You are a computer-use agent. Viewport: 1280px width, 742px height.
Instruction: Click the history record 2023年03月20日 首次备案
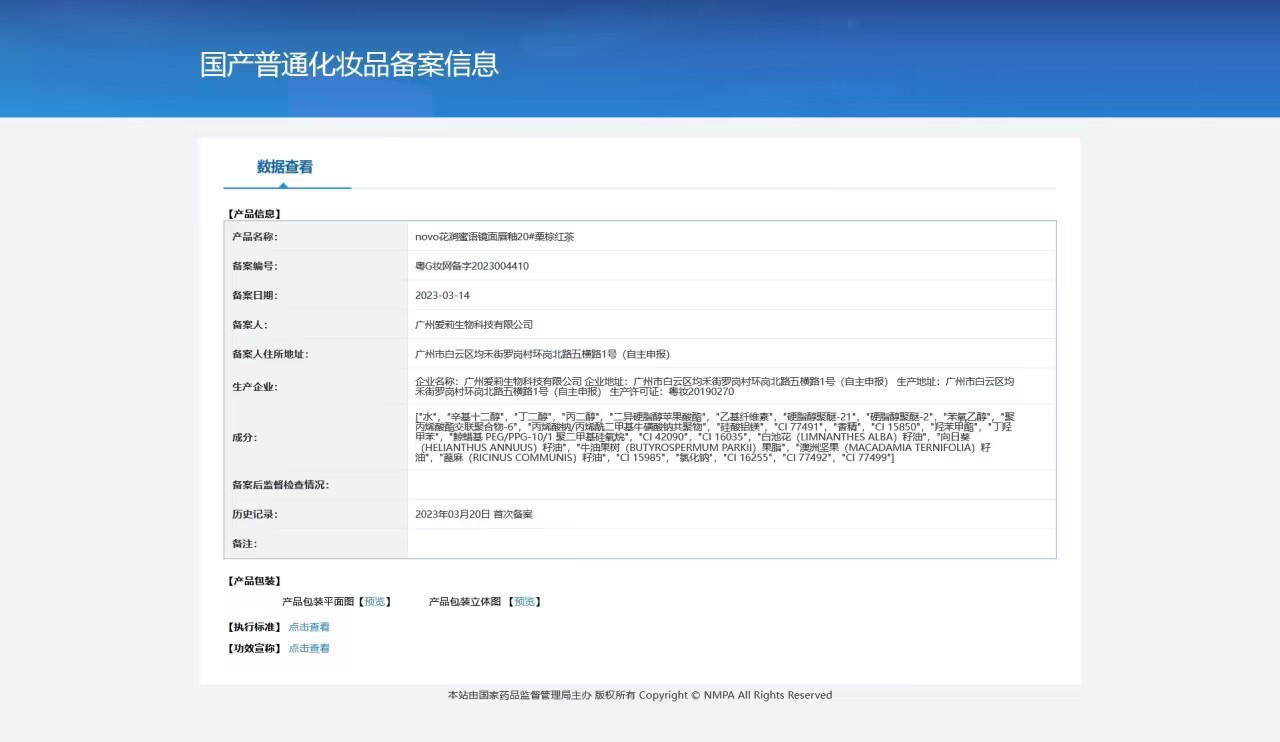pos(474,514)
